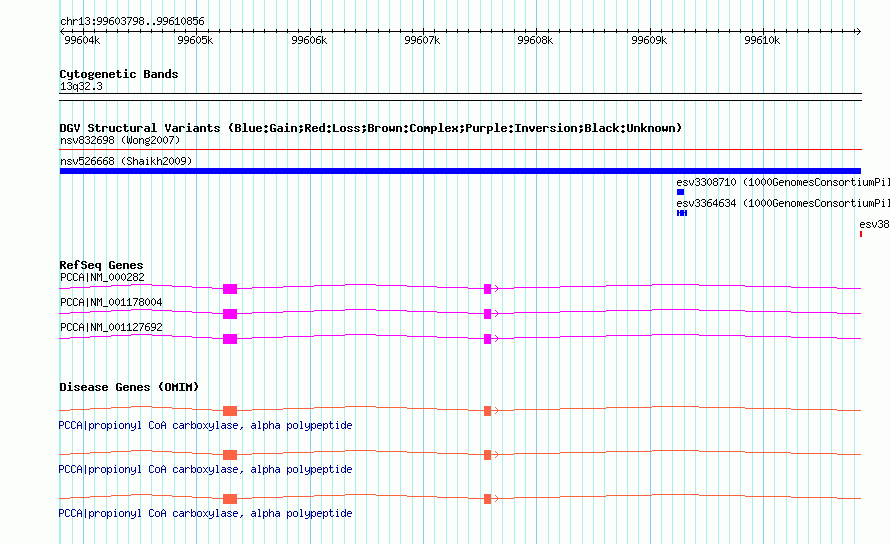Click the large magenta exon of NM_001127692
Image resolution: width=890 pixels, height=544 pixels.
230,339
